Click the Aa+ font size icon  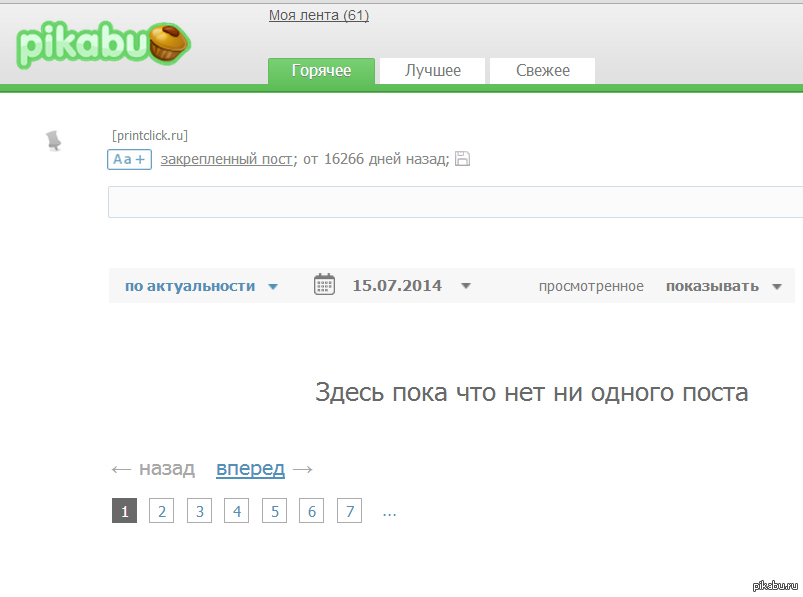(x=129, y=159)
